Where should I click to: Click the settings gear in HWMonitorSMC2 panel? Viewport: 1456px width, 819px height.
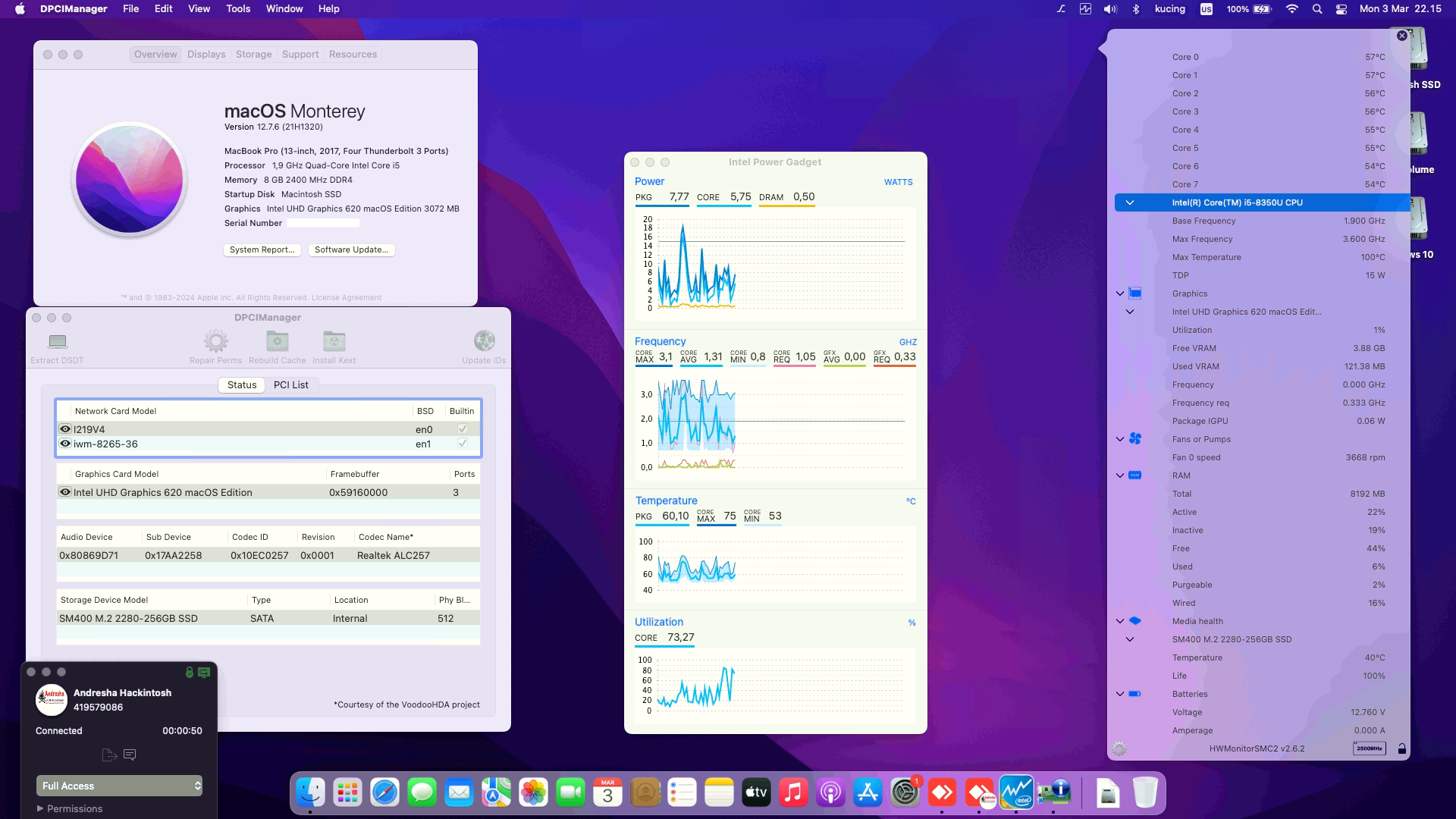click(x=1119, y=748)
